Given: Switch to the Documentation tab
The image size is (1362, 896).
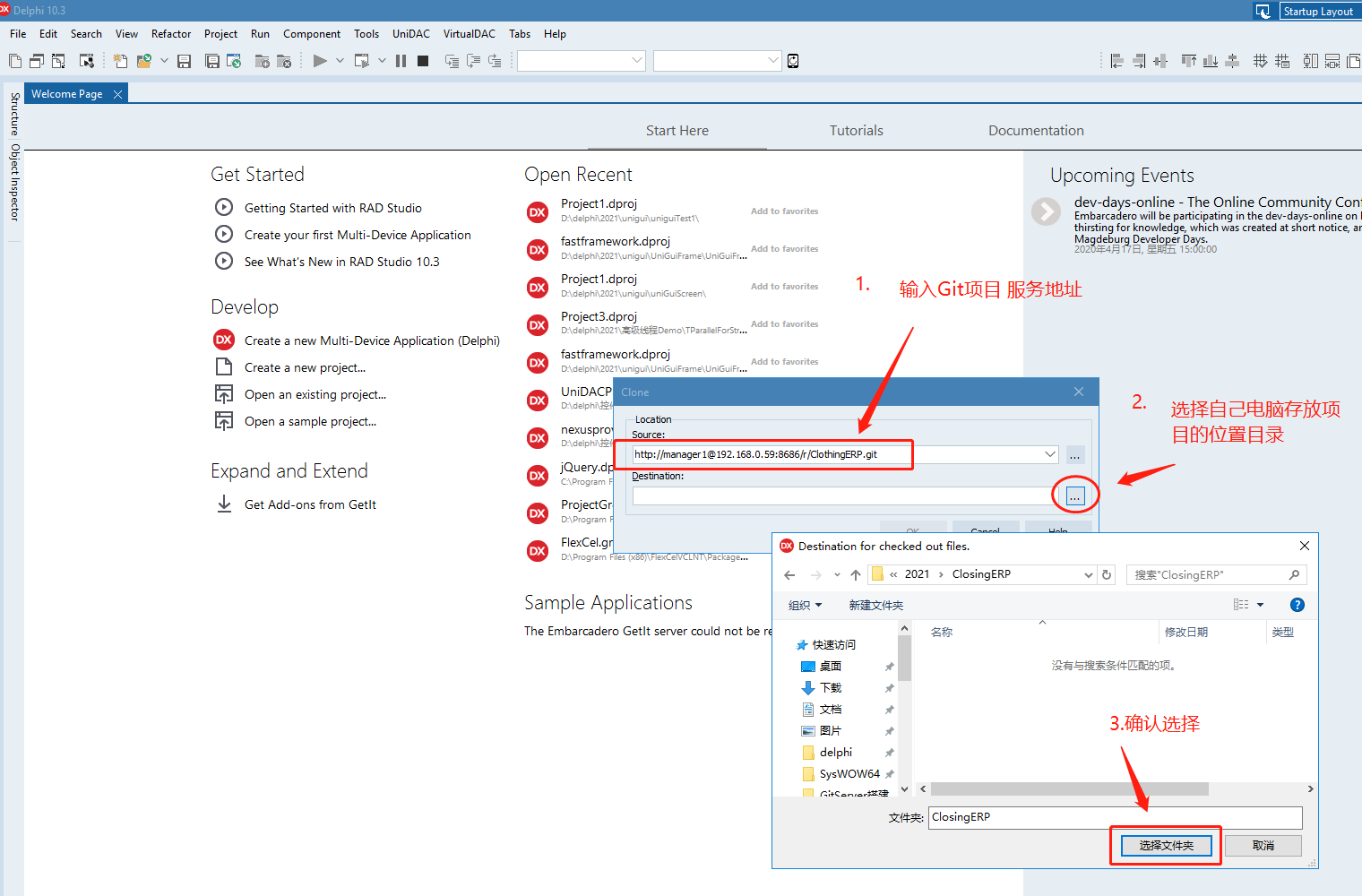Looking at the screenshot, I should (x=1036, y=131).
